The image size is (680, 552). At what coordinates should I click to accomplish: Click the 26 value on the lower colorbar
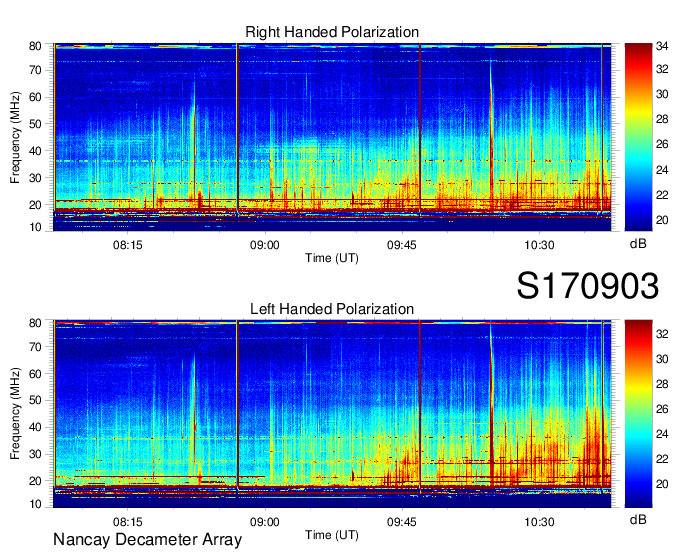[x=662, y=409]
